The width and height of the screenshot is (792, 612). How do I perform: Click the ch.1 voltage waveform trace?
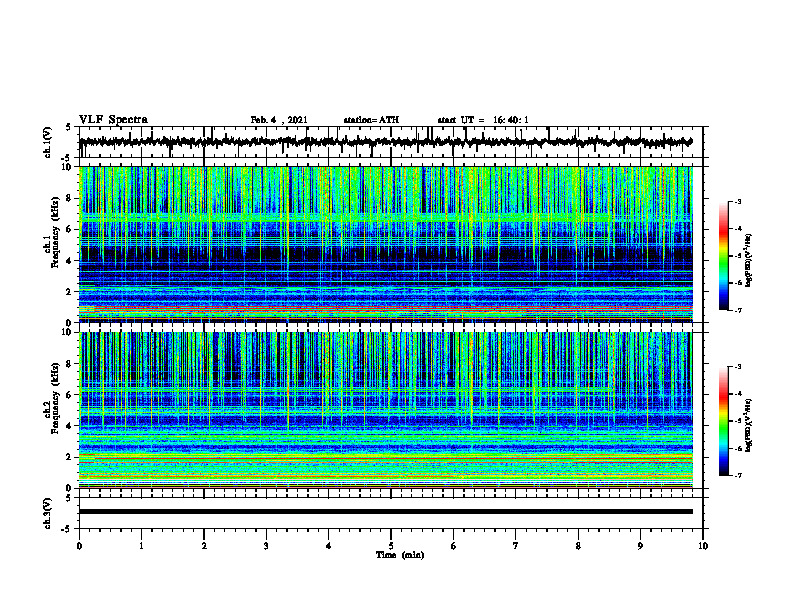point(385,142)
